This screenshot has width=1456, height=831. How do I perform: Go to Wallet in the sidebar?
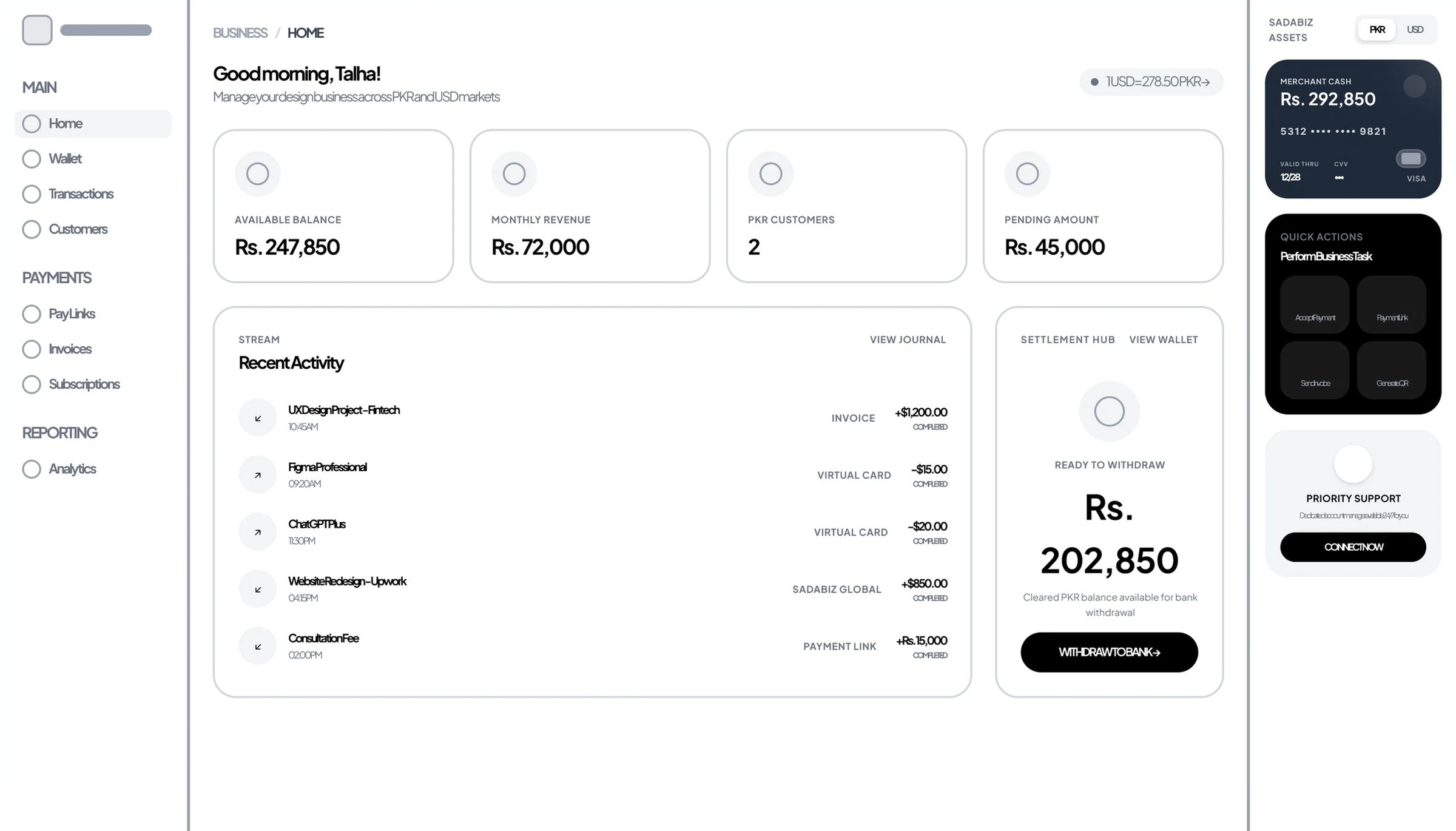[x=93, y=159]
